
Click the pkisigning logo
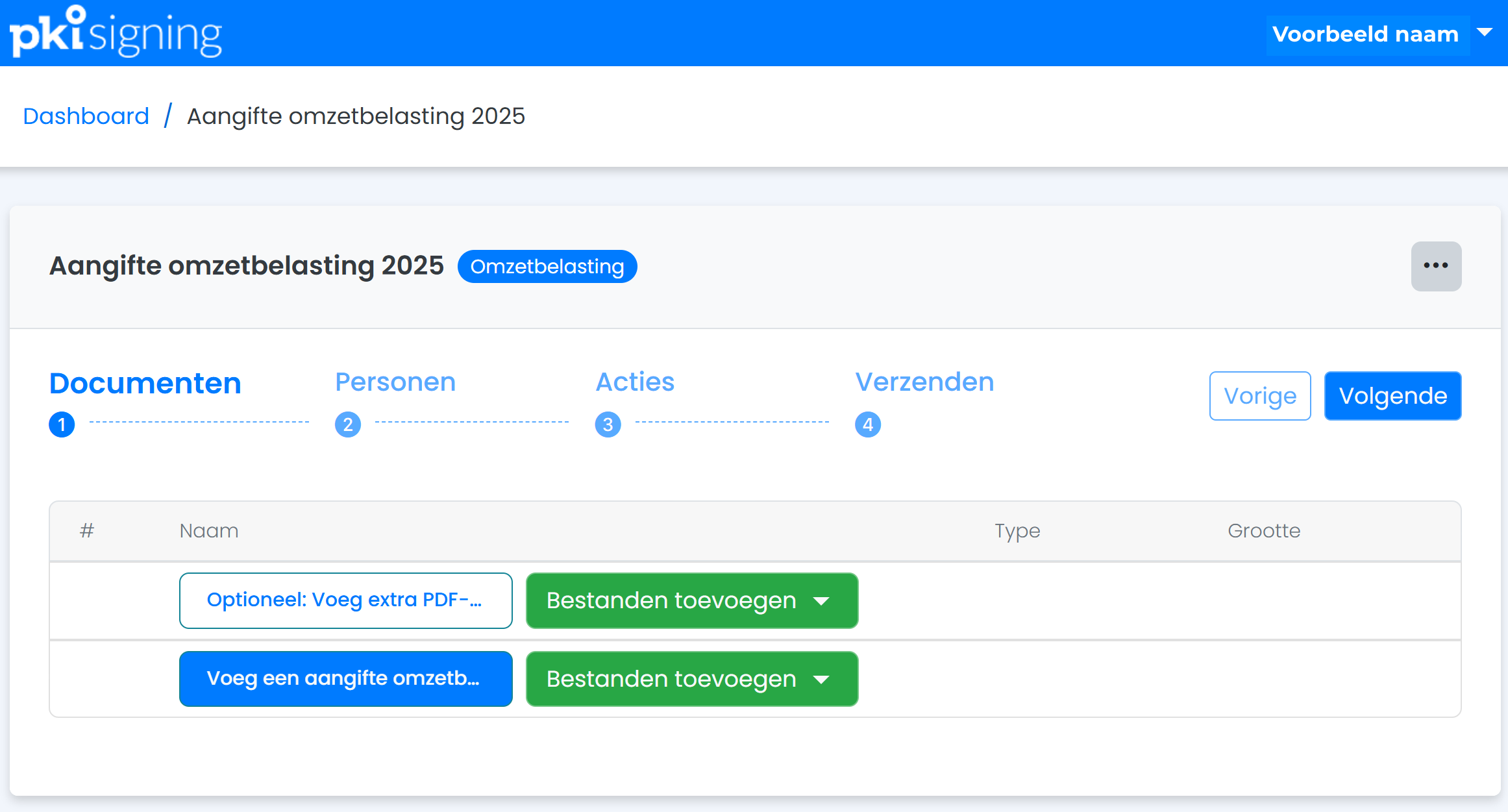[116, 32]
